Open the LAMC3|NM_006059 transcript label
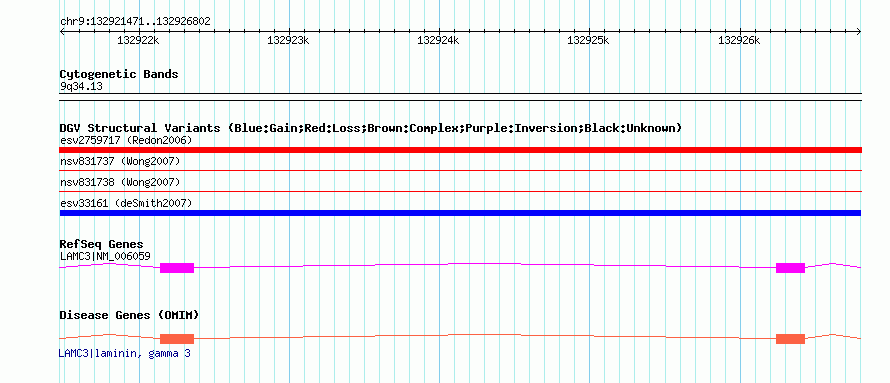This screenshot has height=383, width=890. [105, 256]
